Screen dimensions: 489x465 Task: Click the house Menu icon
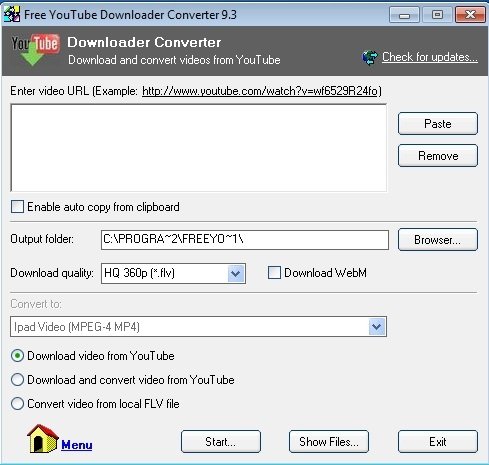[x=43, y=439]
